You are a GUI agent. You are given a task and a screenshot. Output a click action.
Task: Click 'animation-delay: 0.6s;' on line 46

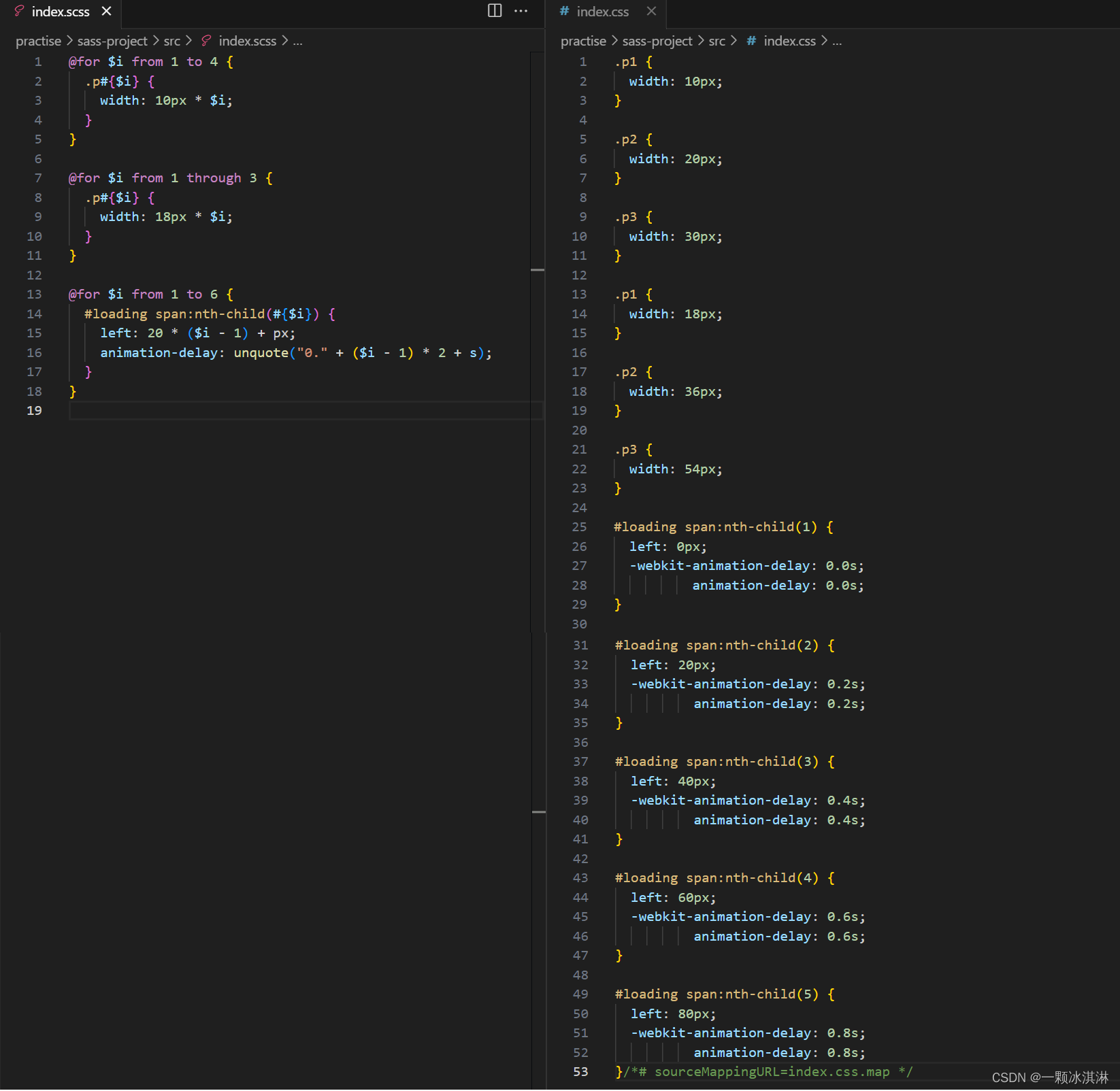pos(779,937)
